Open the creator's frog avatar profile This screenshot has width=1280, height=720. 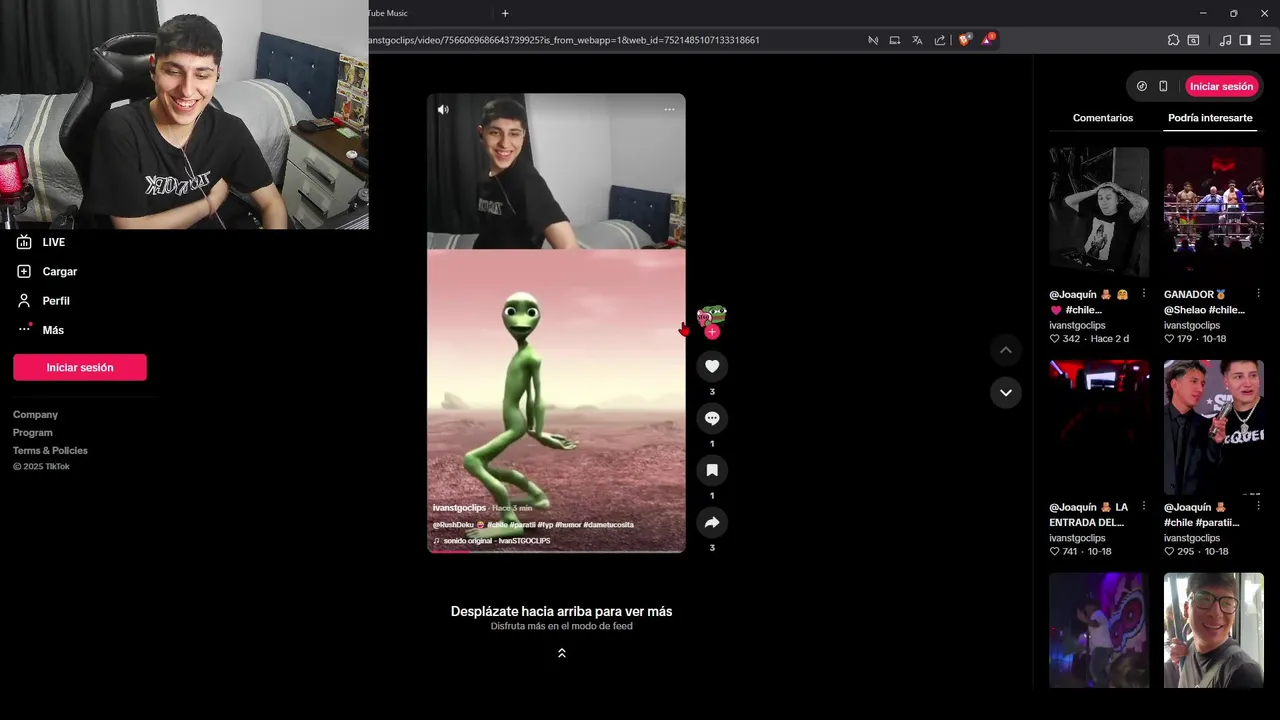[711, 317]
